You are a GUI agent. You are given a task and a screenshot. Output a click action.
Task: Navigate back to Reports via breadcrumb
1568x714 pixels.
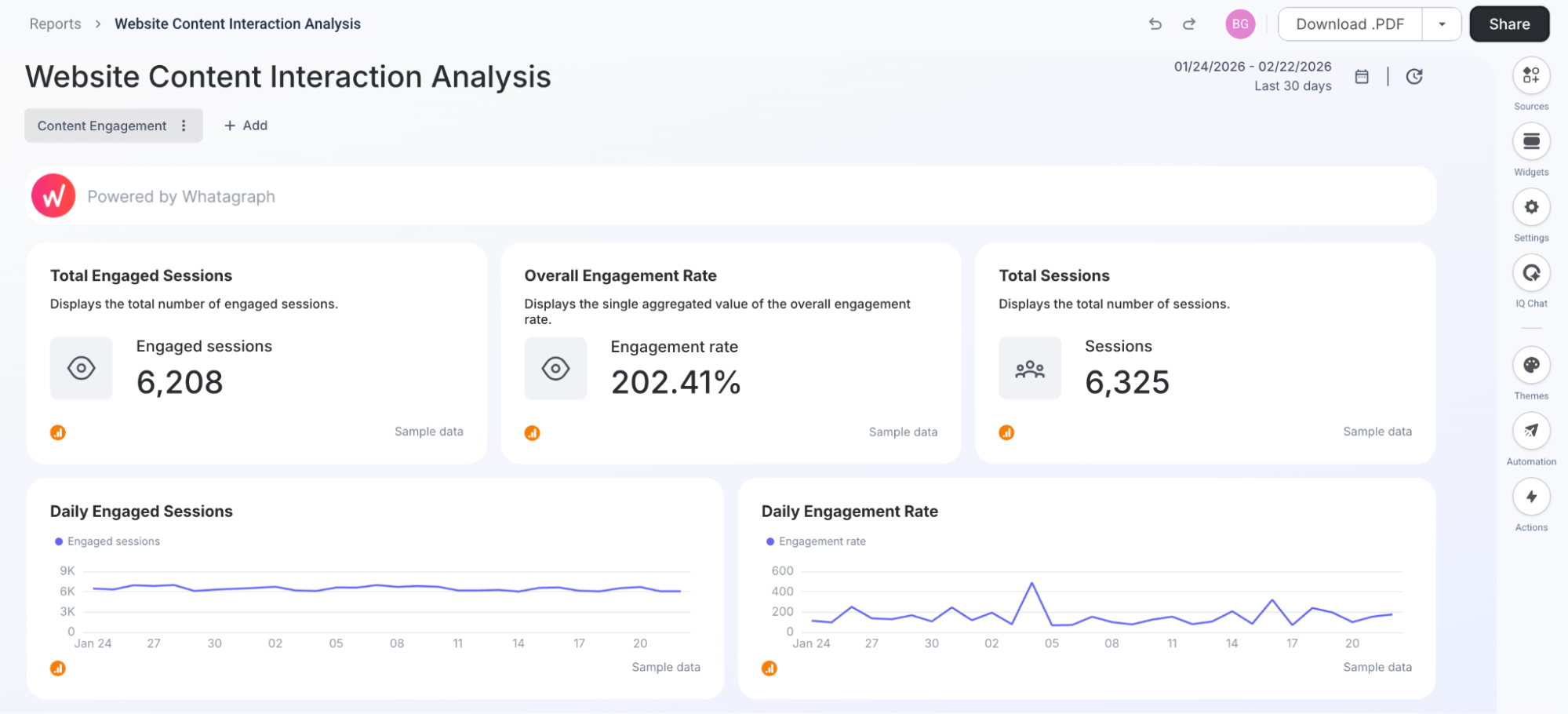[55, 24]
